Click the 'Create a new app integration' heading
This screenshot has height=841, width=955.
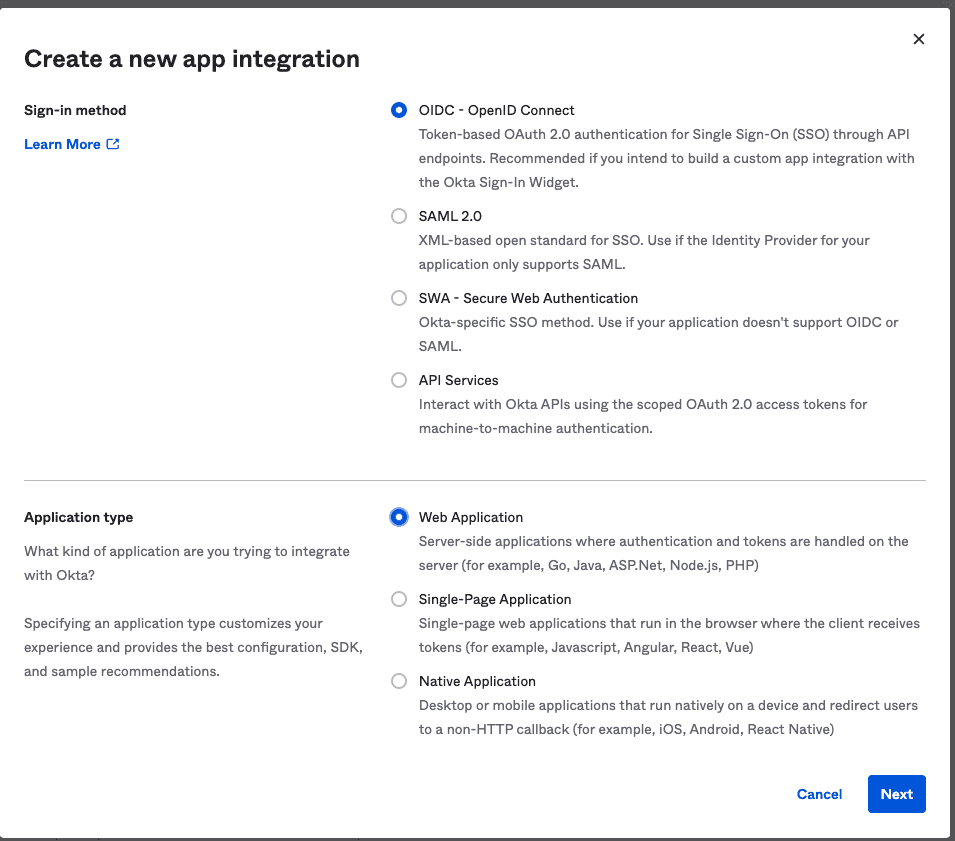(x=192, y=59)
